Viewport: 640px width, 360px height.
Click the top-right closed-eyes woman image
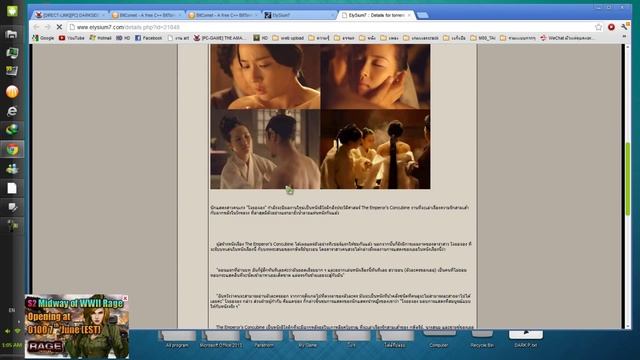point(375,76)
